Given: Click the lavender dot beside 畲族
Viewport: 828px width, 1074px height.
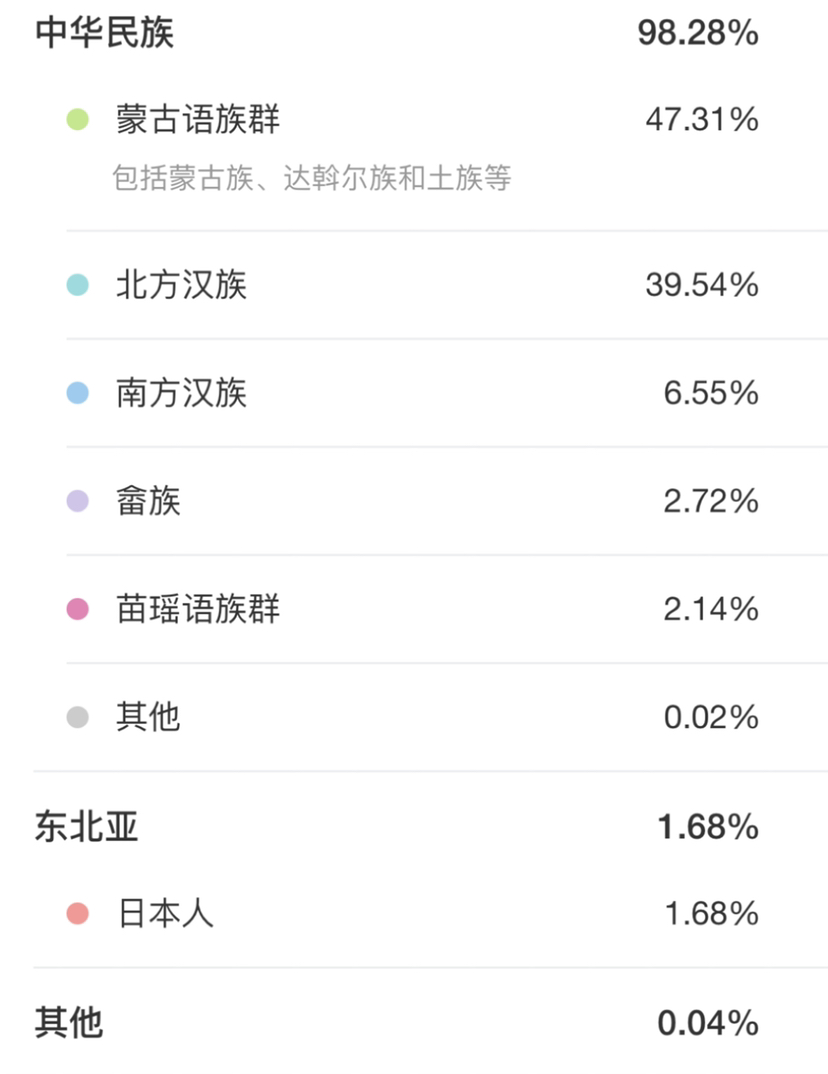Looking at the screenshot, I should [x=77, y=501].
